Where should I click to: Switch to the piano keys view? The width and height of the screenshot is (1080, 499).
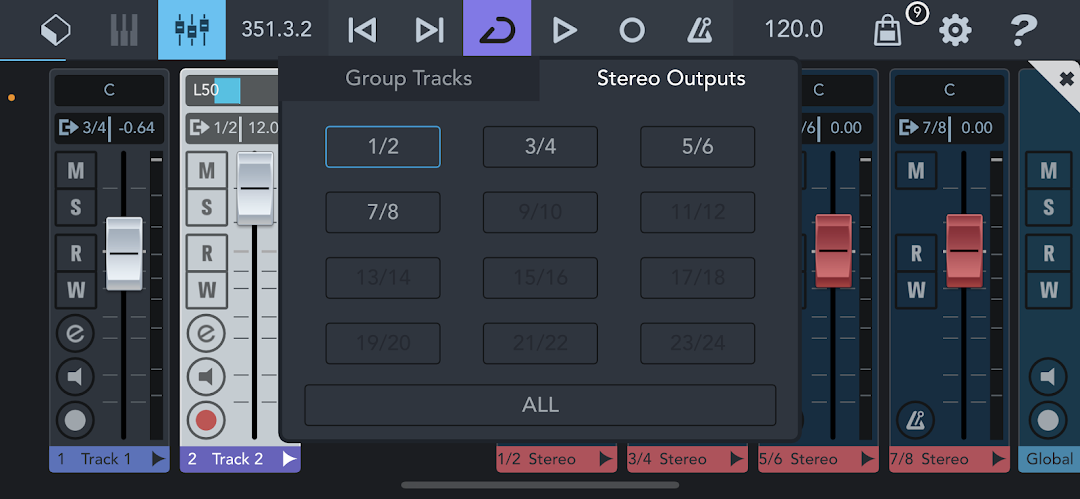pyautogui.click(x=124, y=30)
